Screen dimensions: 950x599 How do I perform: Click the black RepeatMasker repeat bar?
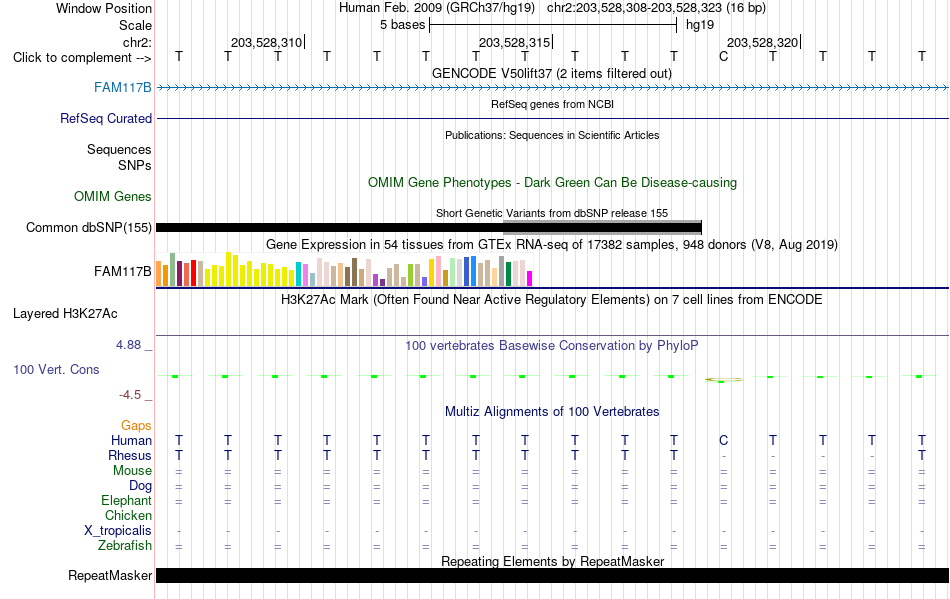click(552, 575)
